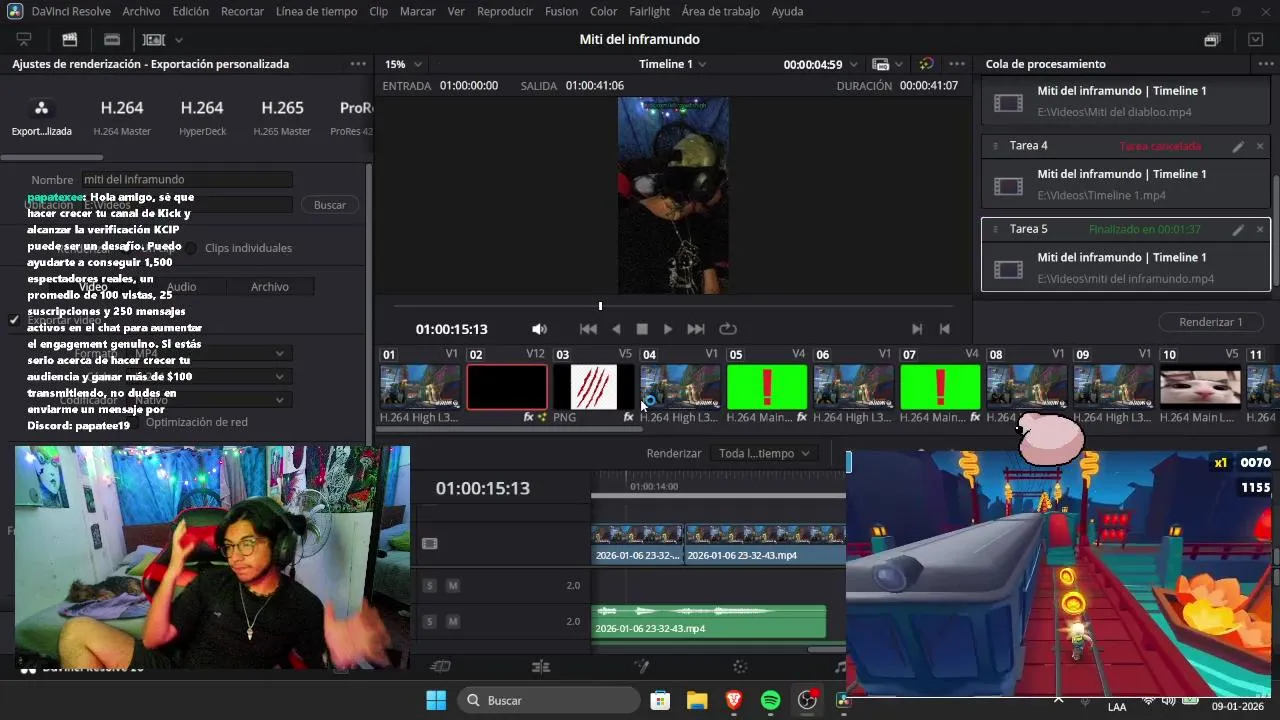Open Renderizar range dropdown Toda l...tiempo
Image resolution: width=1280 pixels, height=720 pixels.
pyautogui.click(x=764, y=454)
